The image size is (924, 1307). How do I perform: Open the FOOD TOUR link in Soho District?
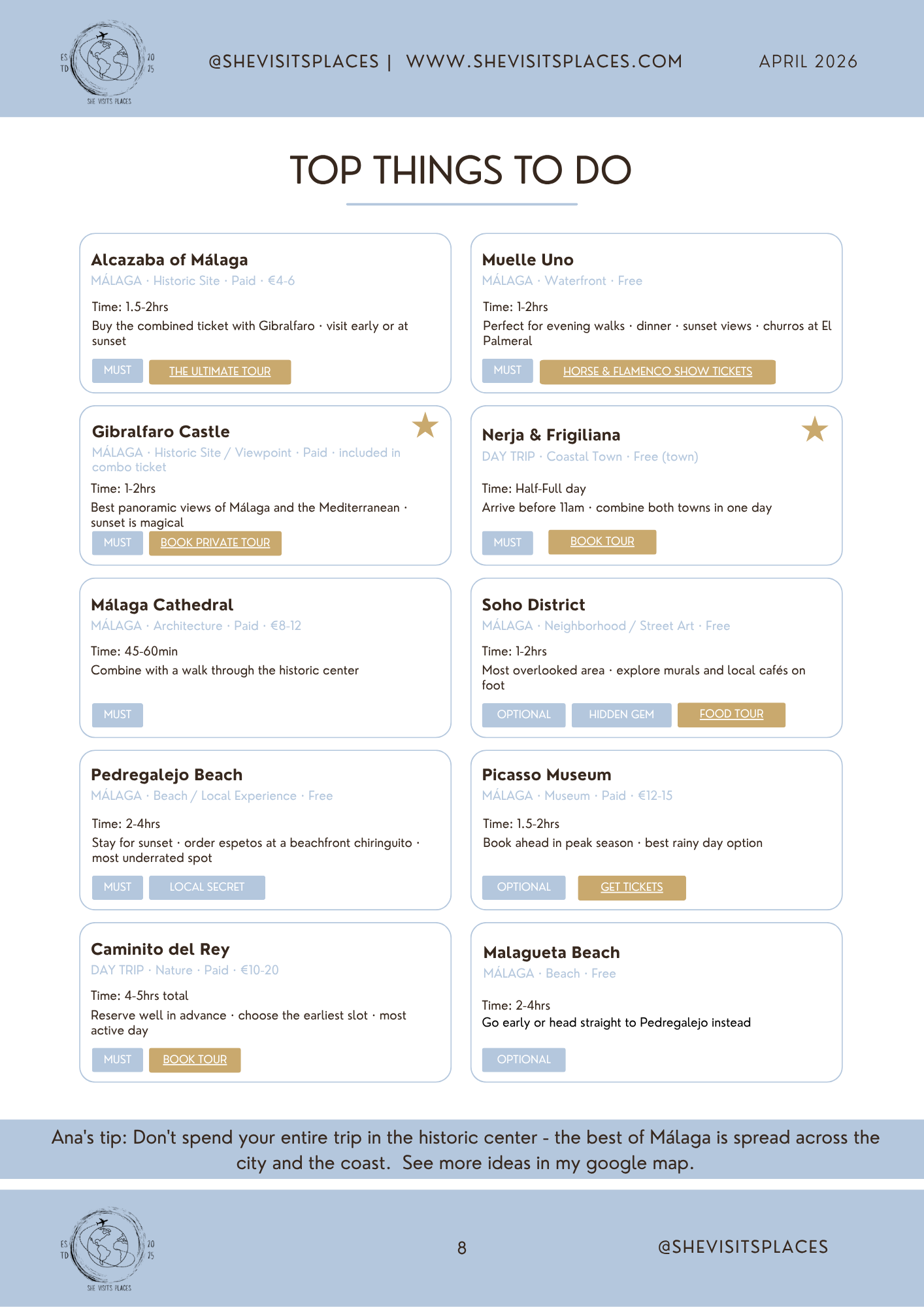pyautogui.click(x=731, y=714)
